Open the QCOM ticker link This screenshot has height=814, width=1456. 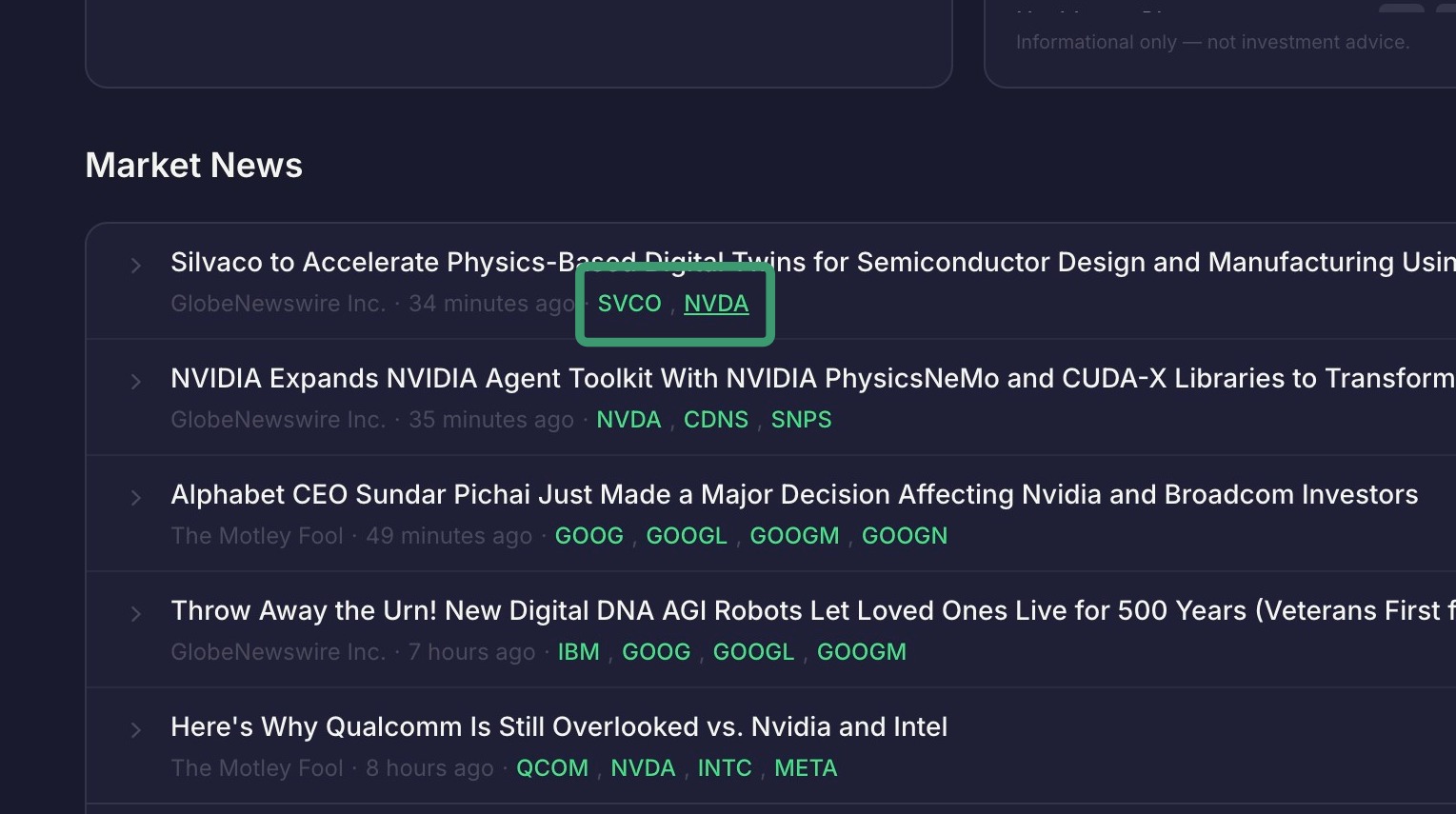tap(552, 768)
